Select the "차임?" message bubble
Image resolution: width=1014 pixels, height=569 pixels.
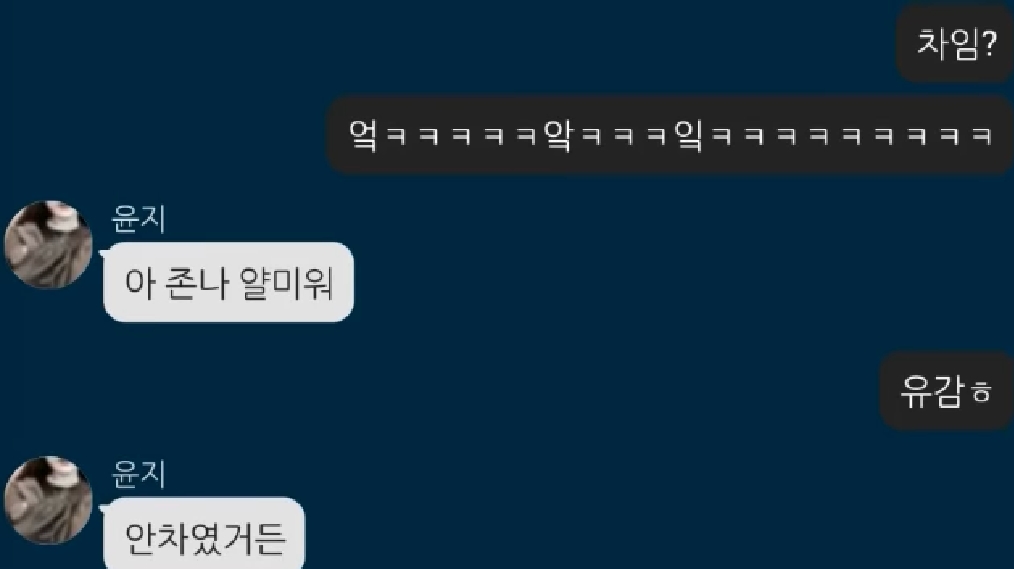pos(955,44)
